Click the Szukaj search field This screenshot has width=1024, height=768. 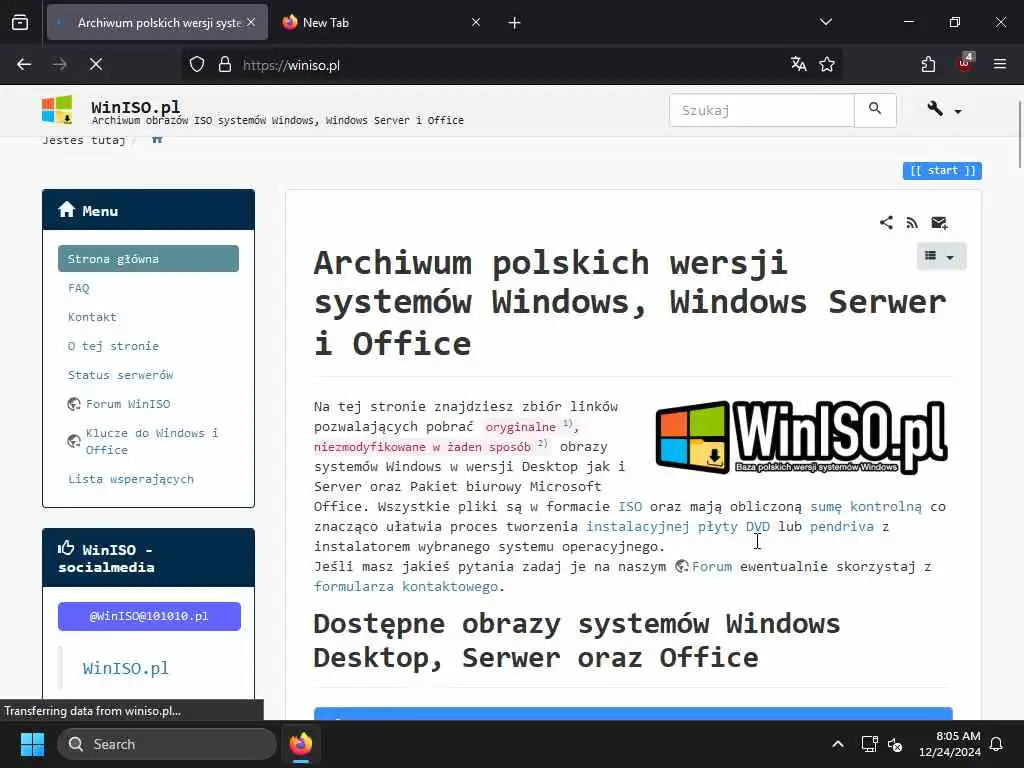click(761, 110)
